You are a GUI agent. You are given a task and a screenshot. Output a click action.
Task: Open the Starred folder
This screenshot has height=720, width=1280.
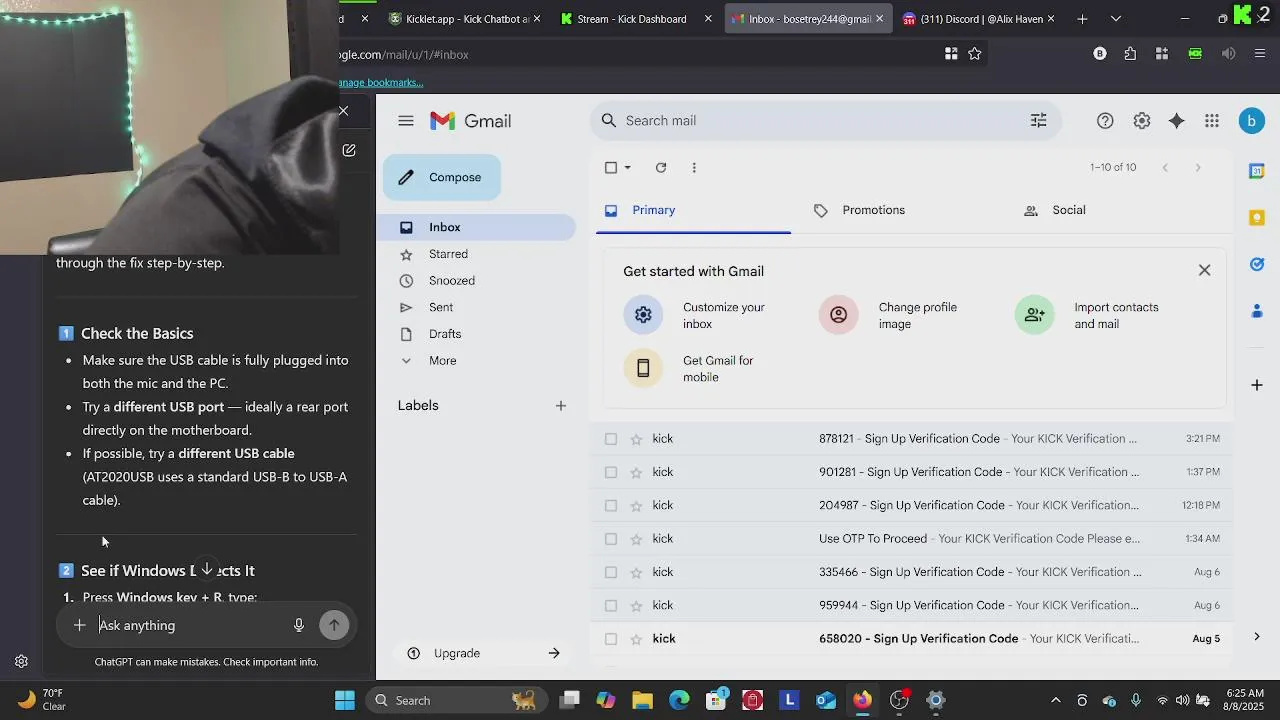coord(448,254)
